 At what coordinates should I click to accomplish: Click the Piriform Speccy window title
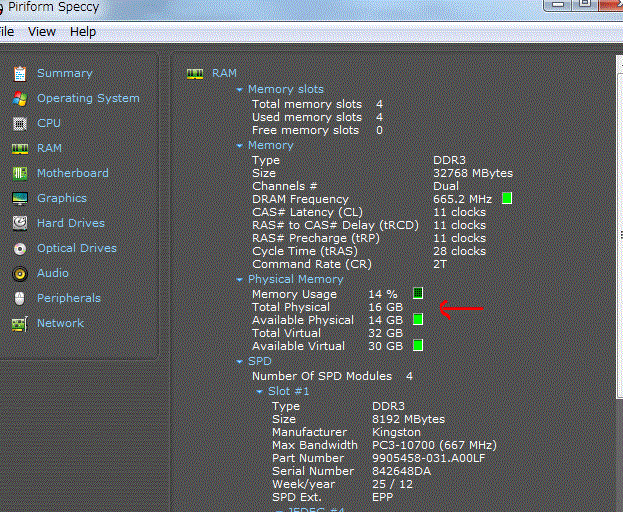pos(54,7)
